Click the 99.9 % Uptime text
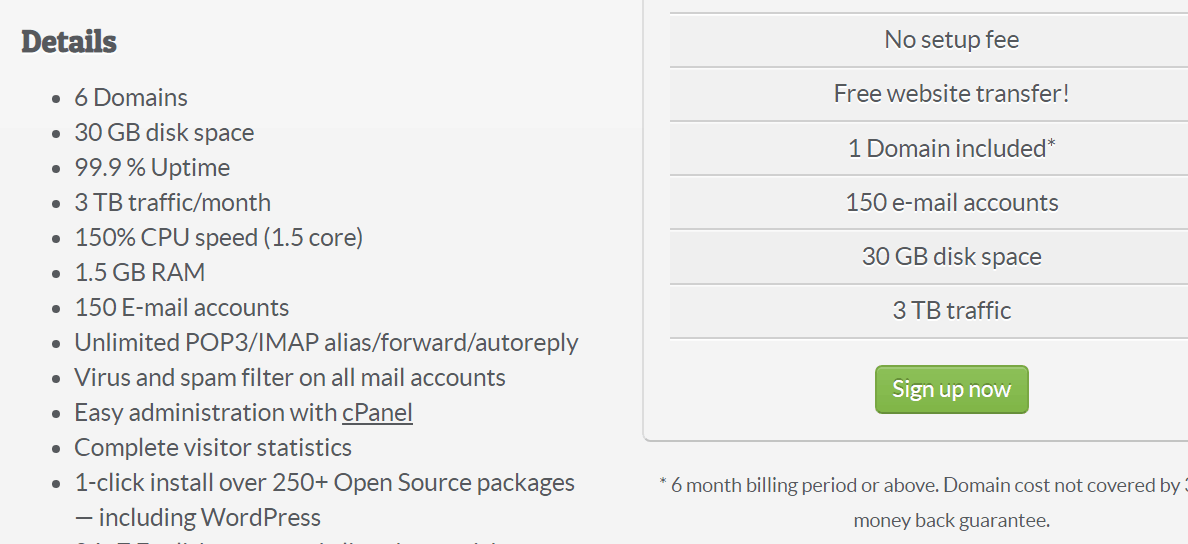 152,167
